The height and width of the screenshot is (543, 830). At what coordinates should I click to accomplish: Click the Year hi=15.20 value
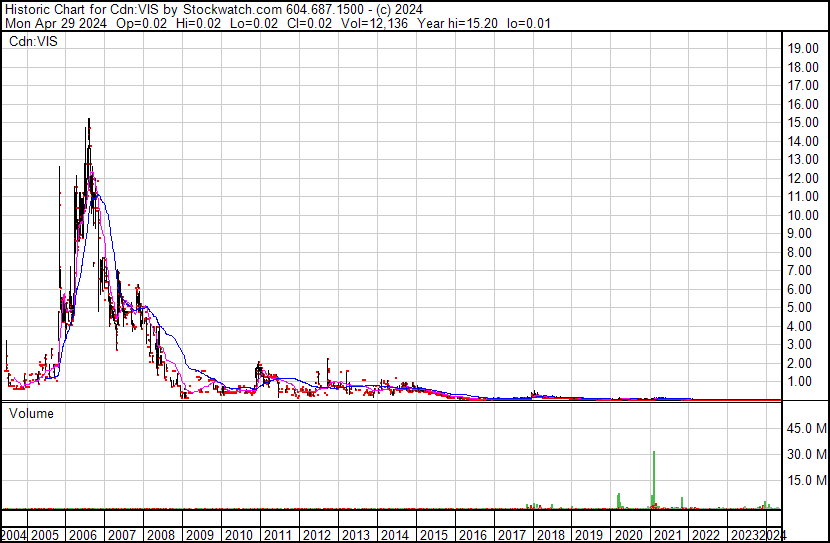[457, 23]
